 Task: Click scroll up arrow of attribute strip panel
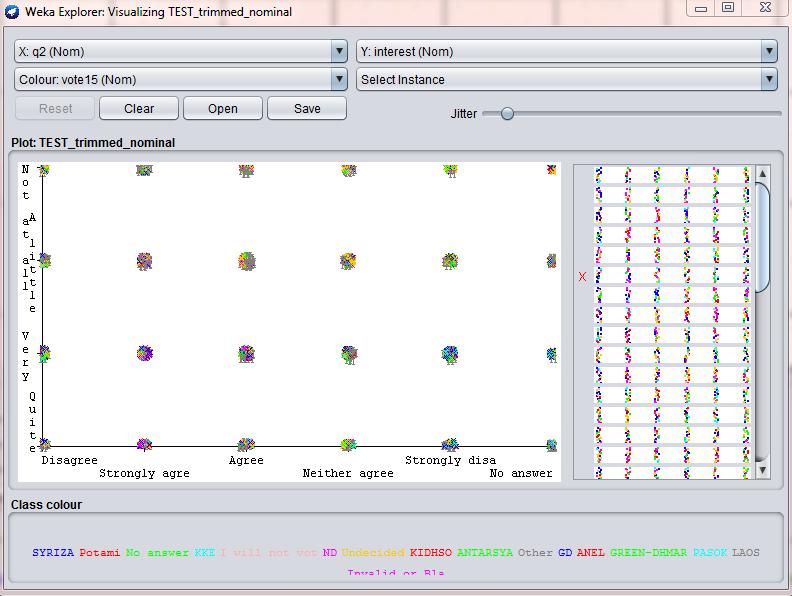pos(763,174)
